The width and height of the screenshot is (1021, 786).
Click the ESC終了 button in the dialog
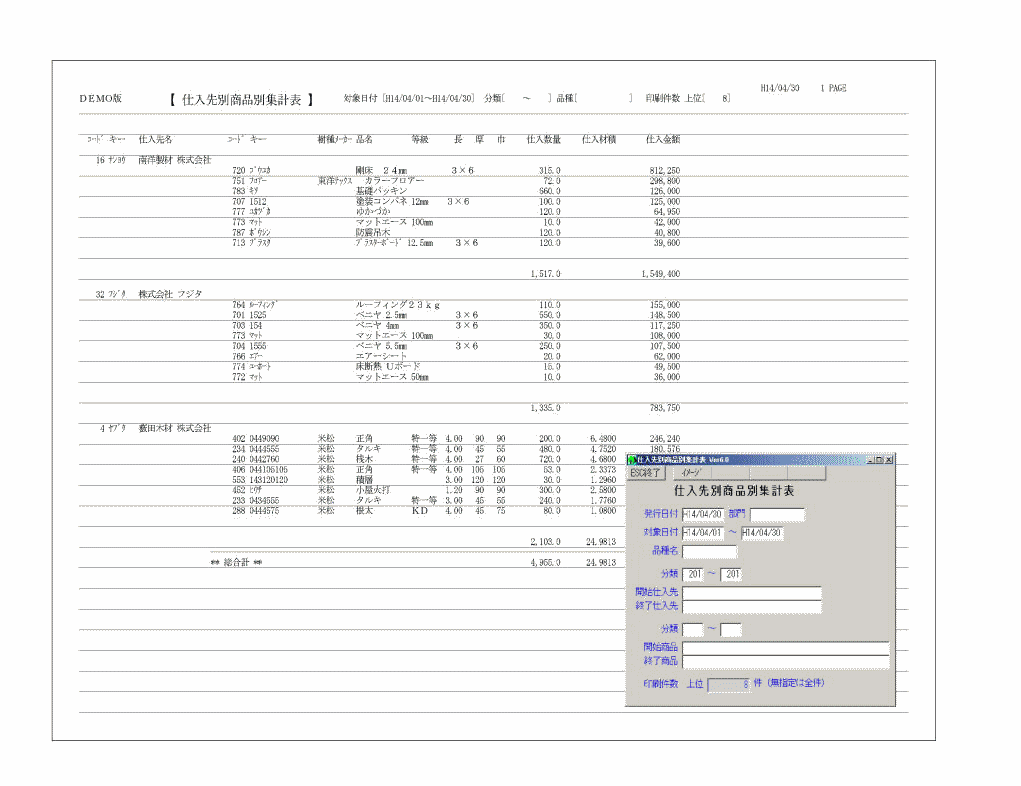645,473
